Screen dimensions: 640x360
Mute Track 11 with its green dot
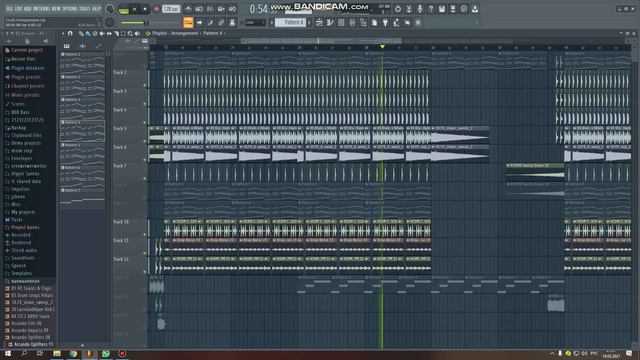tap(145, 253)
